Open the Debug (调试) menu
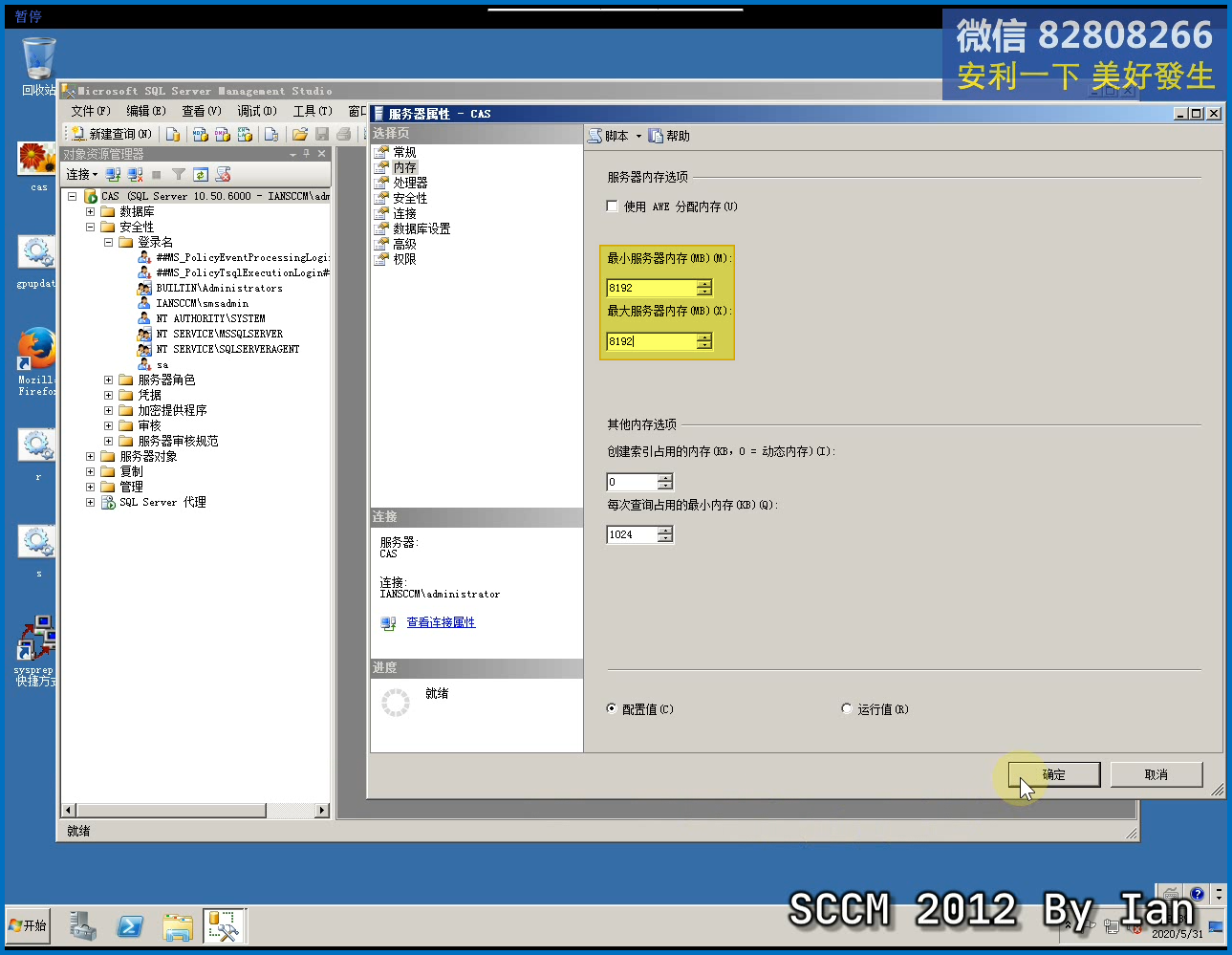This screenshot has height=955, width=1232. coord(257,111)
